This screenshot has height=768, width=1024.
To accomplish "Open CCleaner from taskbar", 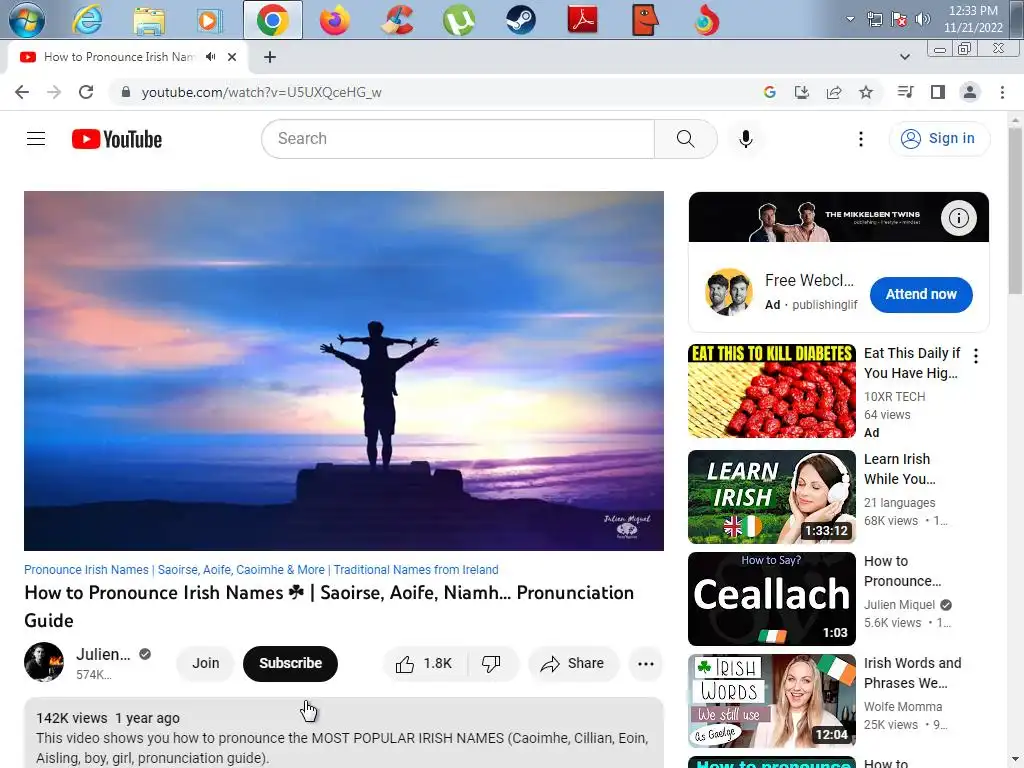I will tap(396, 20).
